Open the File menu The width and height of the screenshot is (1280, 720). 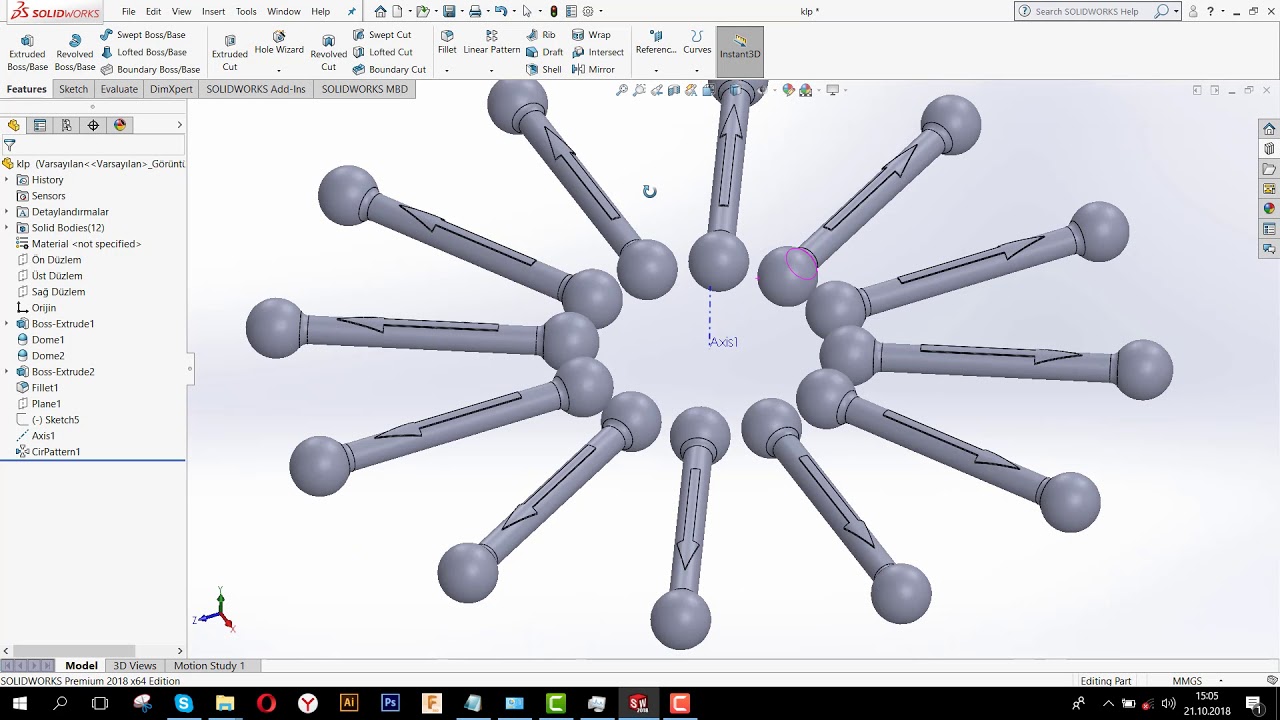(x=129, y=11)
